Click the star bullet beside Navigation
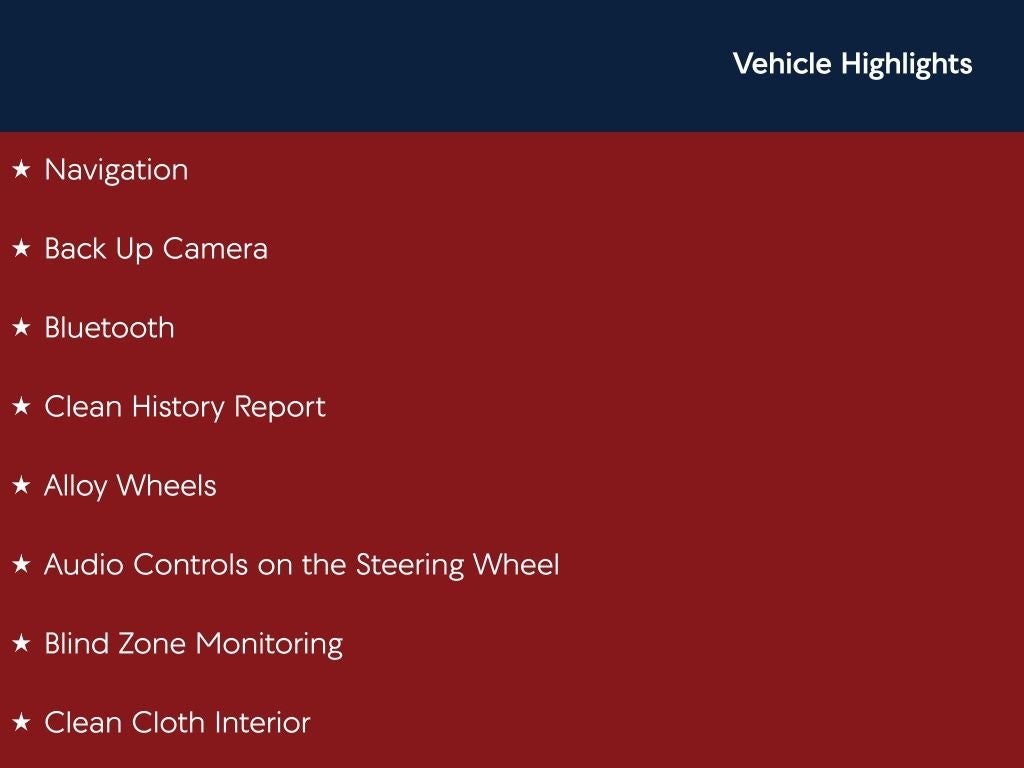 point(21,170)
